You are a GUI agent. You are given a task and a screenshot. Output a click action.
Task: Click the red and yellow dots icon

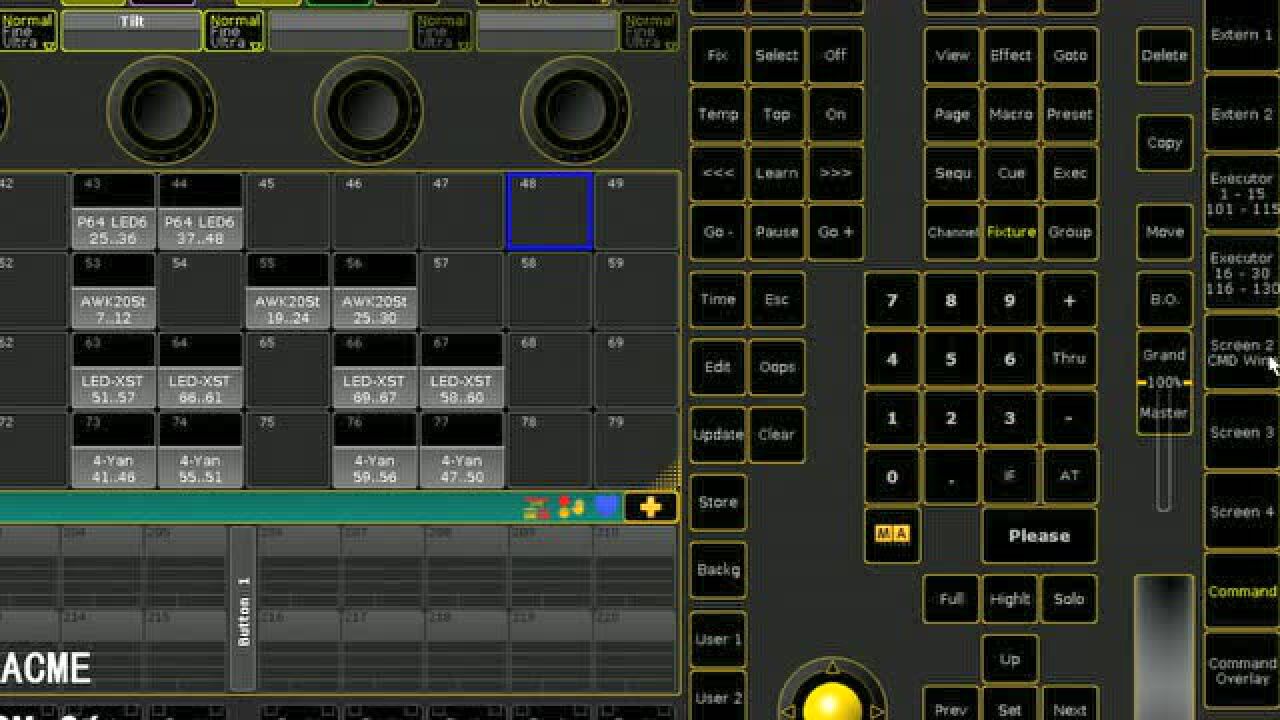tap(571, 507)
